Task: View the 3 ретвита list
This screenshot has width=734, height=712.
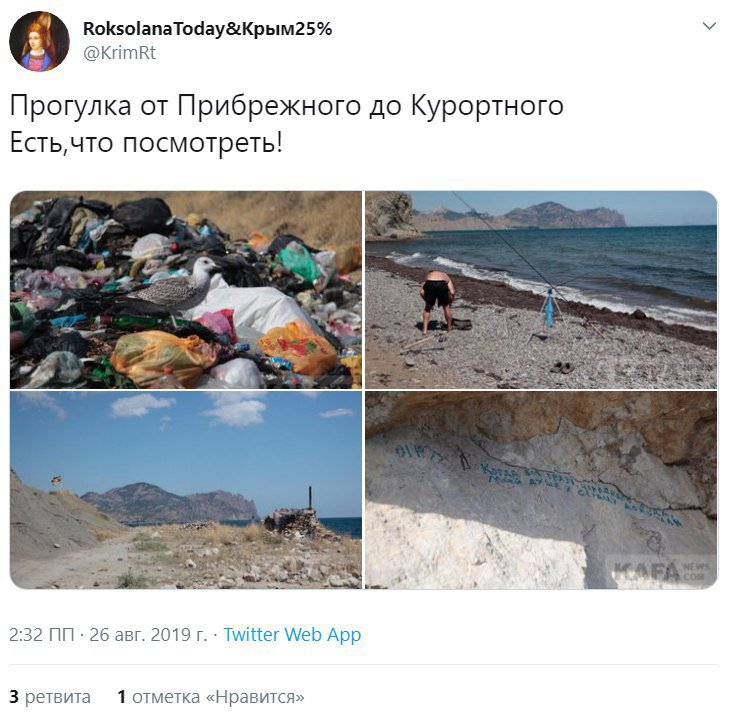Action: (50, 697)
